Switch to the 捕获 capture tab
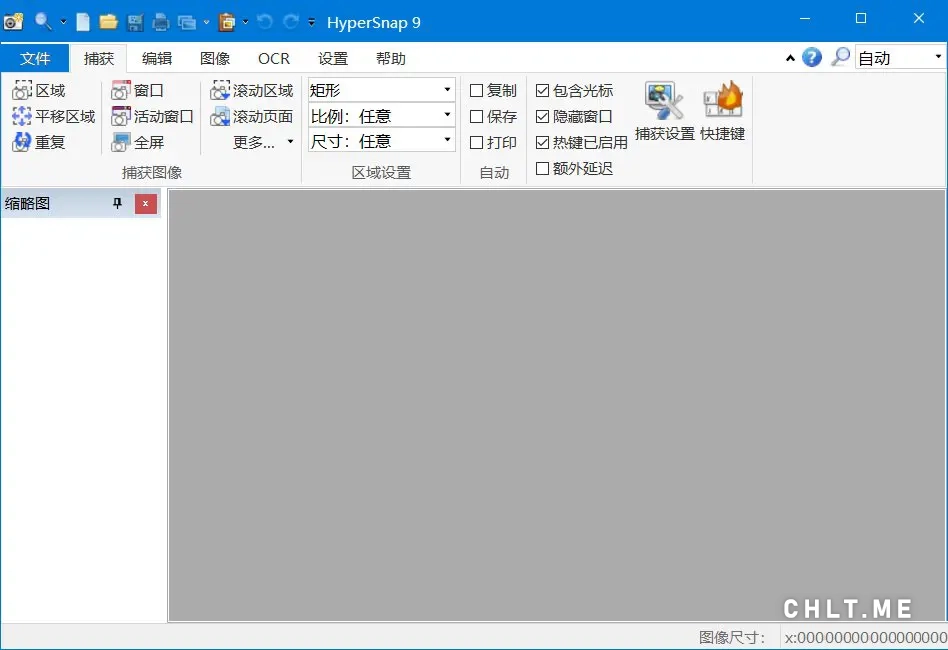The image size is (948, 650). tap(99, 58)
